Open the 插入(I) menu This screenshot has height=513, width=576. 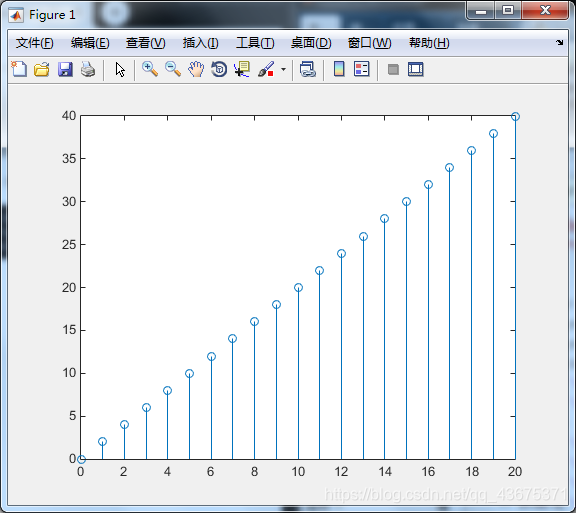pos(201,43)
